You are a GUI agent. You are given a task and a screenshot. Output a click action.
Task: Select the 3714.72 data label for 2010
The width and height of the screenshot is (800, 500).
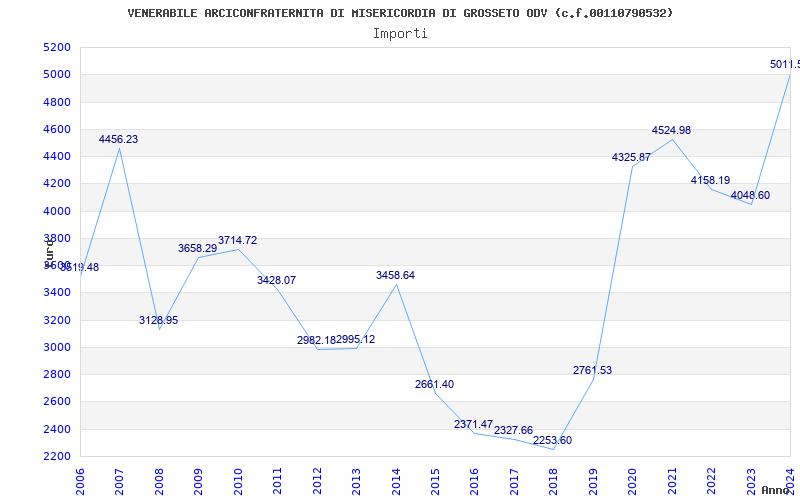pyautogui.click(x=238, y=240)
